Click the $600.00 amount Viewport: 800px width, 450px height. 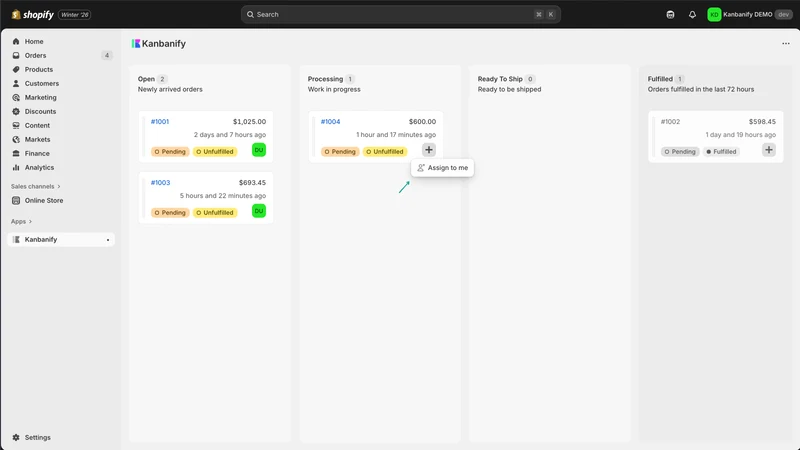(422, 121)
